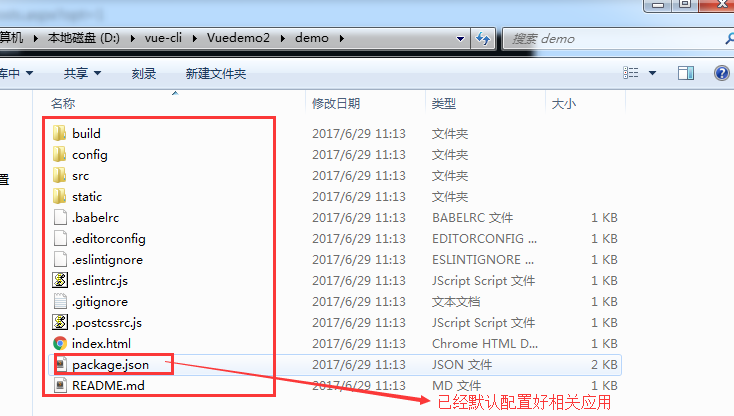Select the static folder icon
This screenshot has height=416, width=734.
coord(59,197)
